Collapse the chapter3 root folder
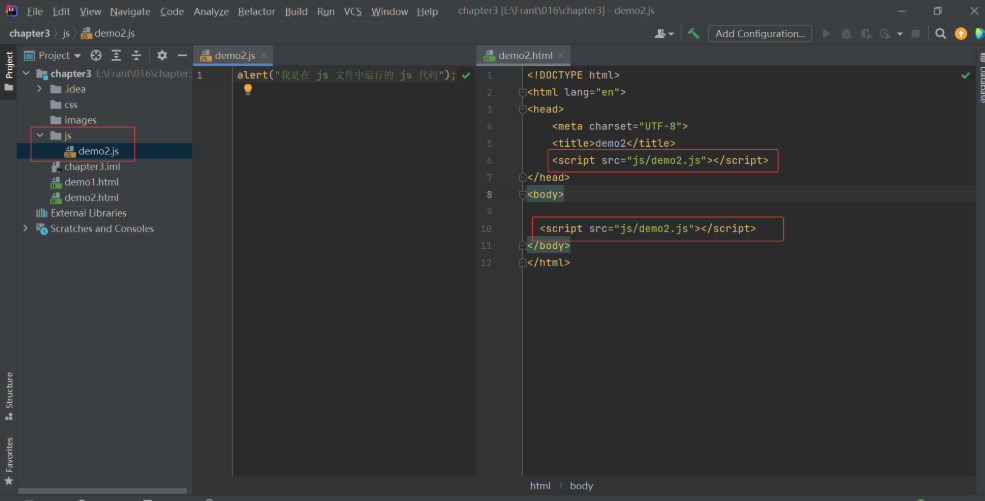 pyautogui.click(x=26, y=73)
